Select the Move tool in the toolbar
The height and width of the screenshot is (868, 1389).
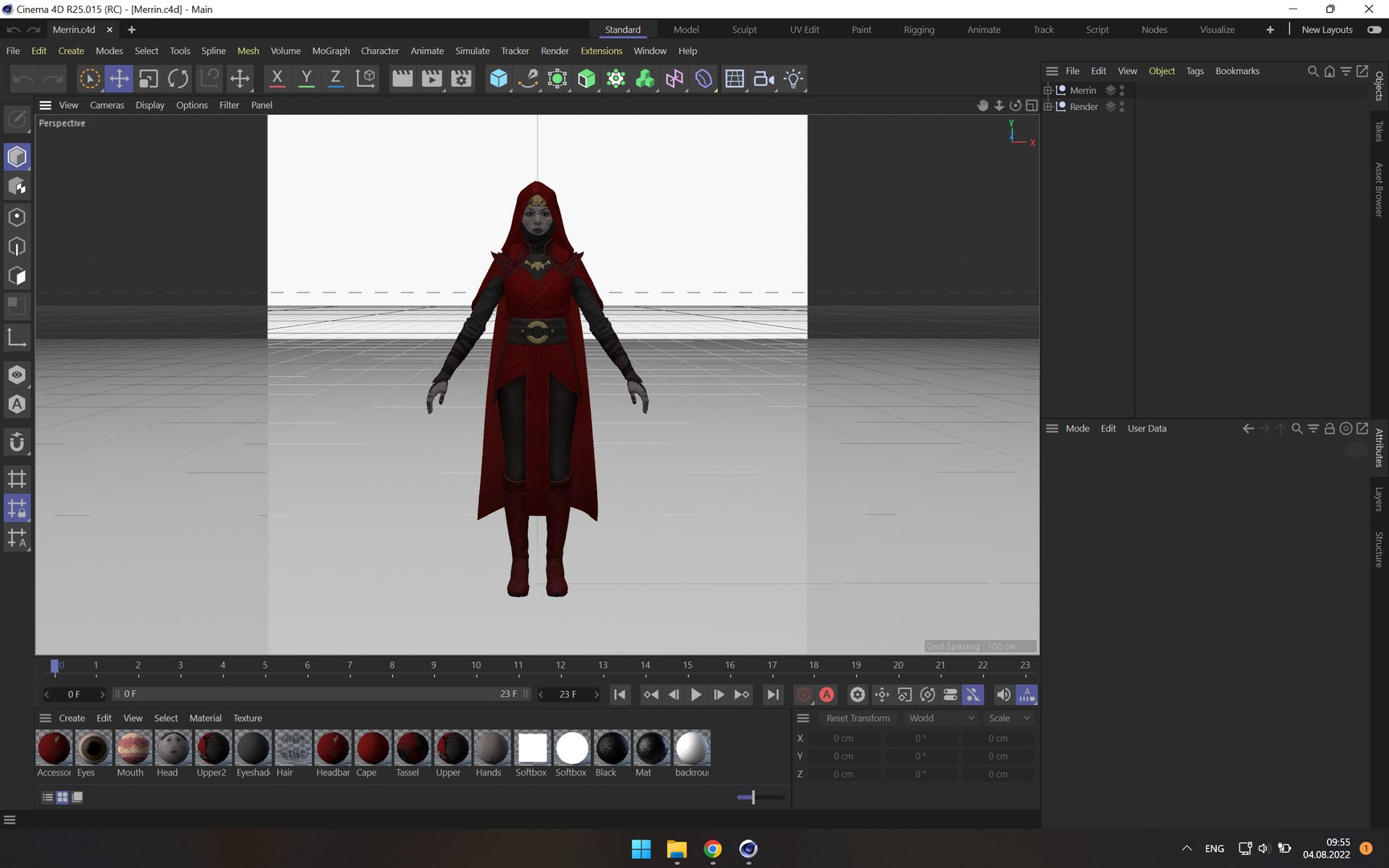[119, 79]
